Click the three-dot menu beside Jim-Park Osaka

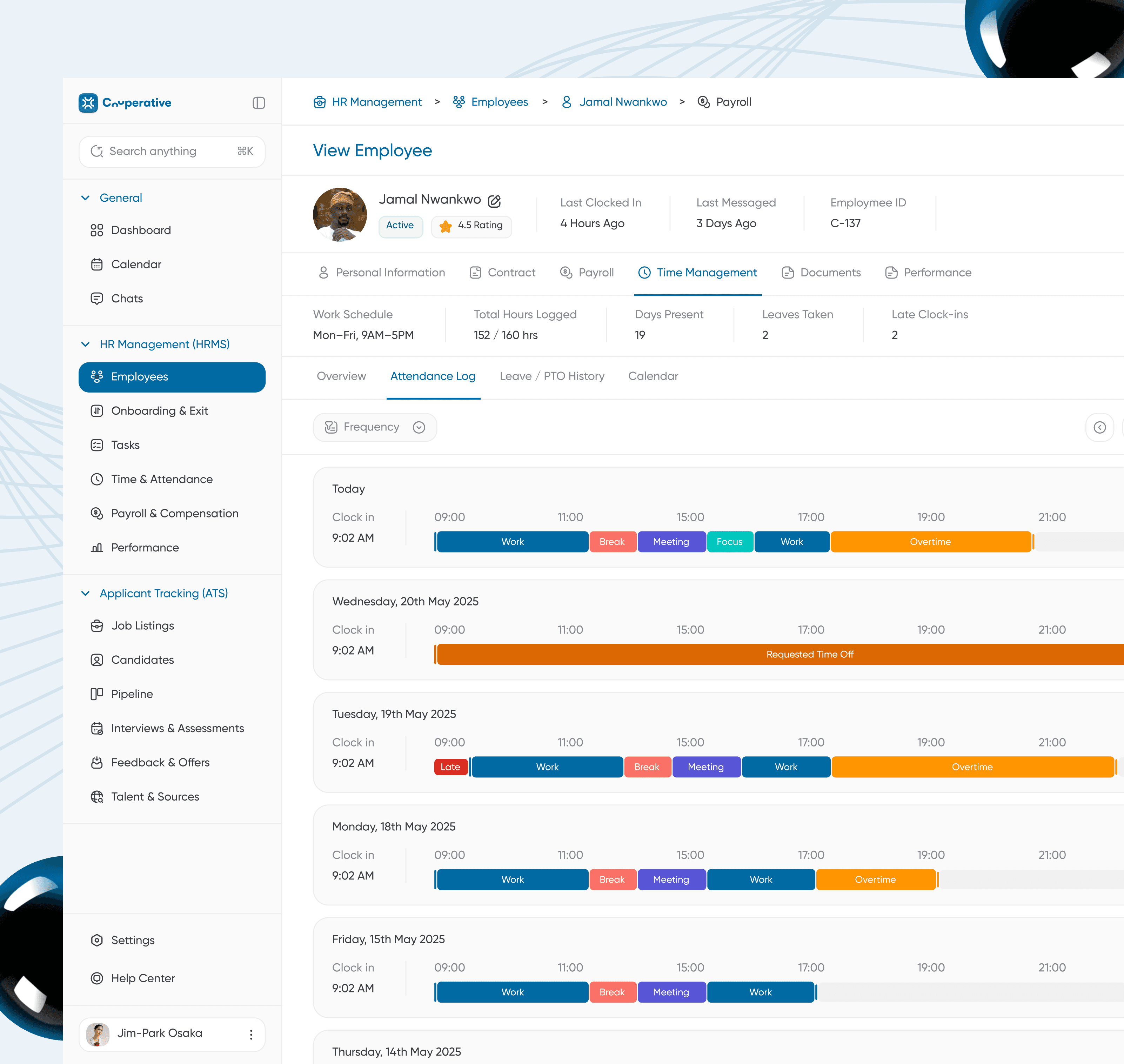click(x=251, y=1034)
